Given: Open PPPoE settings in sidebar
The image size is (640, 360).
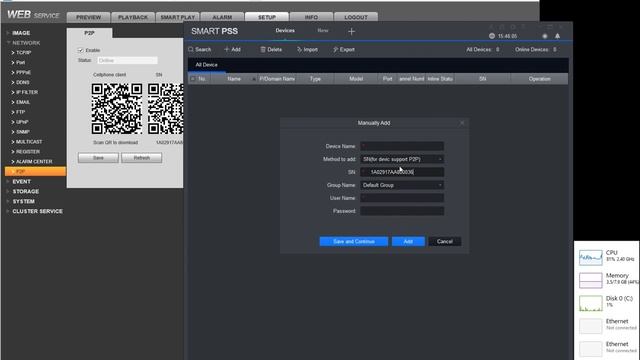Looking at the screenshot, I should coord(23,72).
